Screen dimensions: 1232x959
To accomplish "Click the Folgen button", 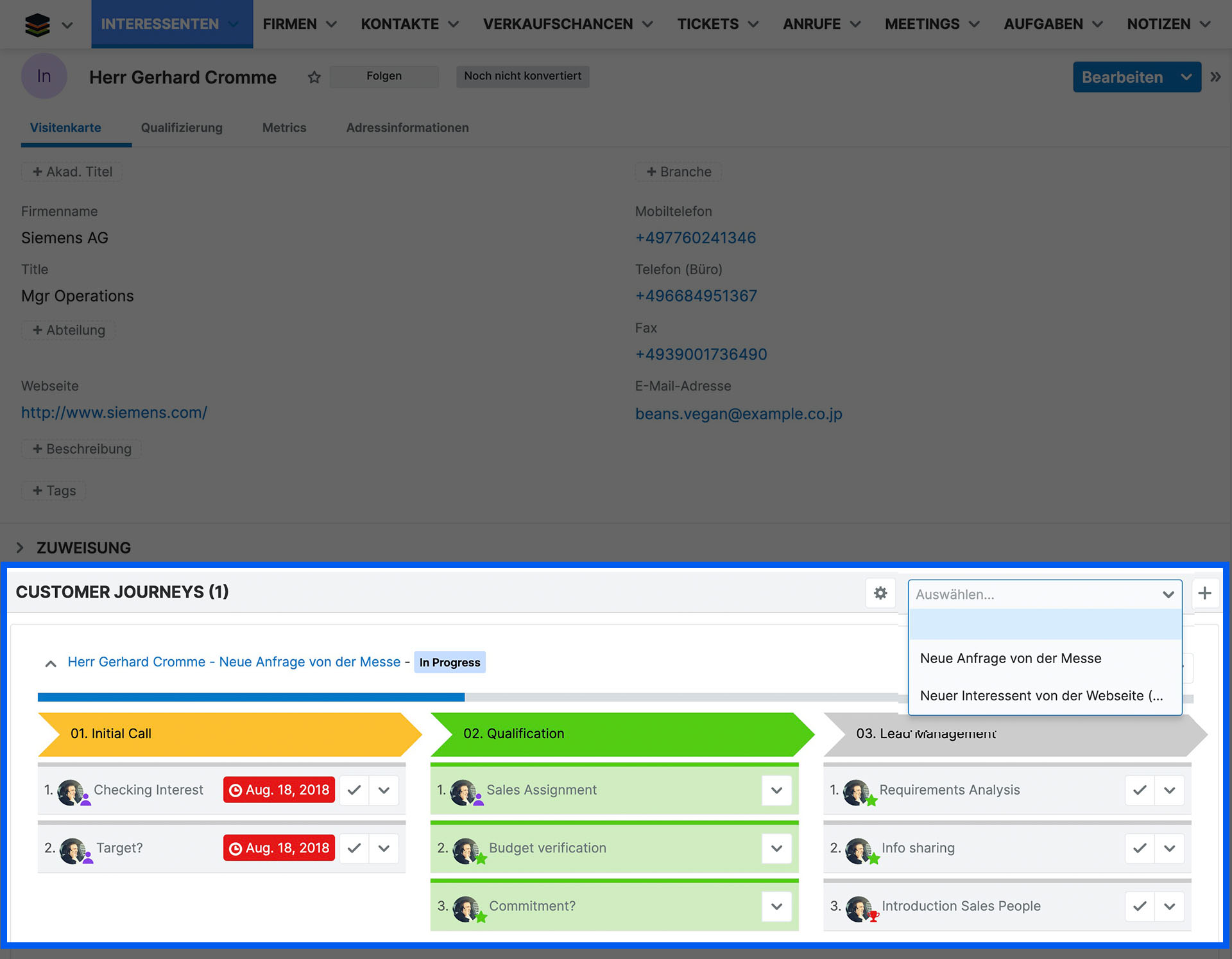I will [x=384, y=76].
